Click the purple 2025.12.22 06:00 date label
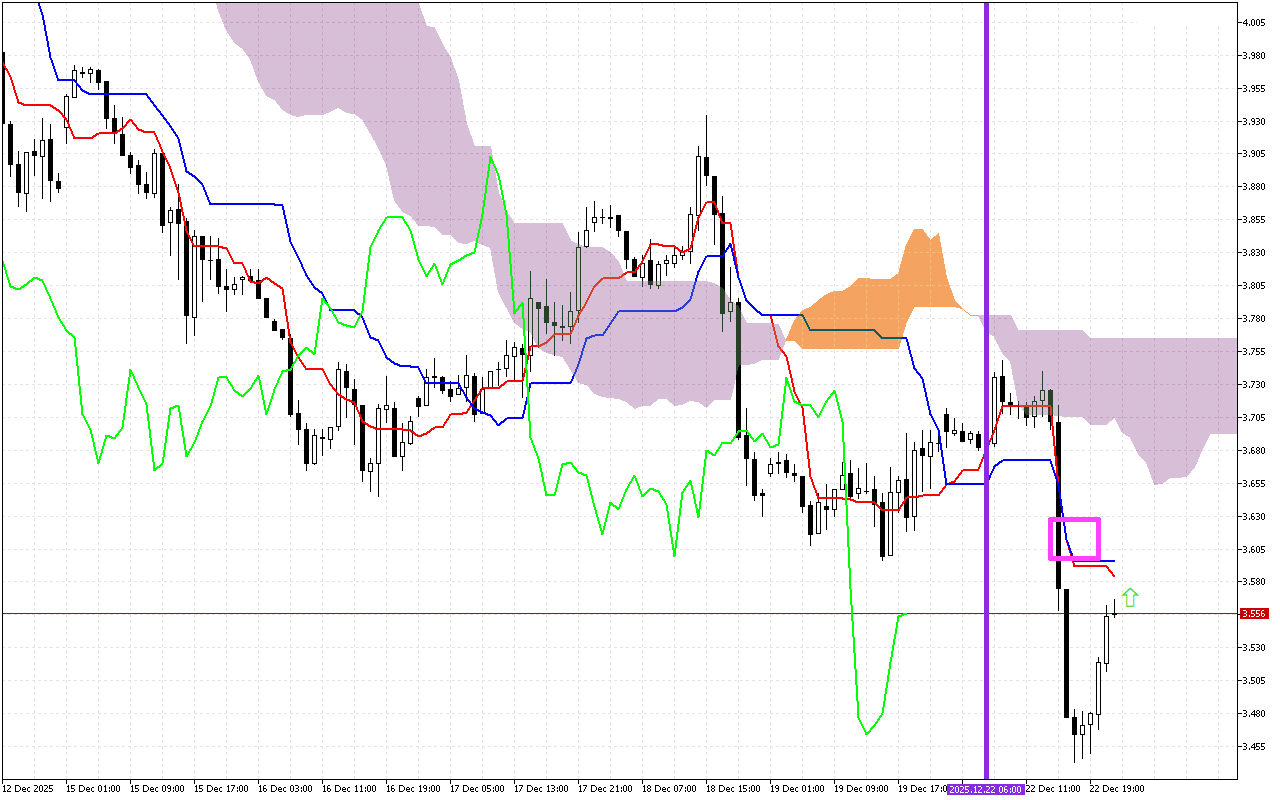 point(985,789)
